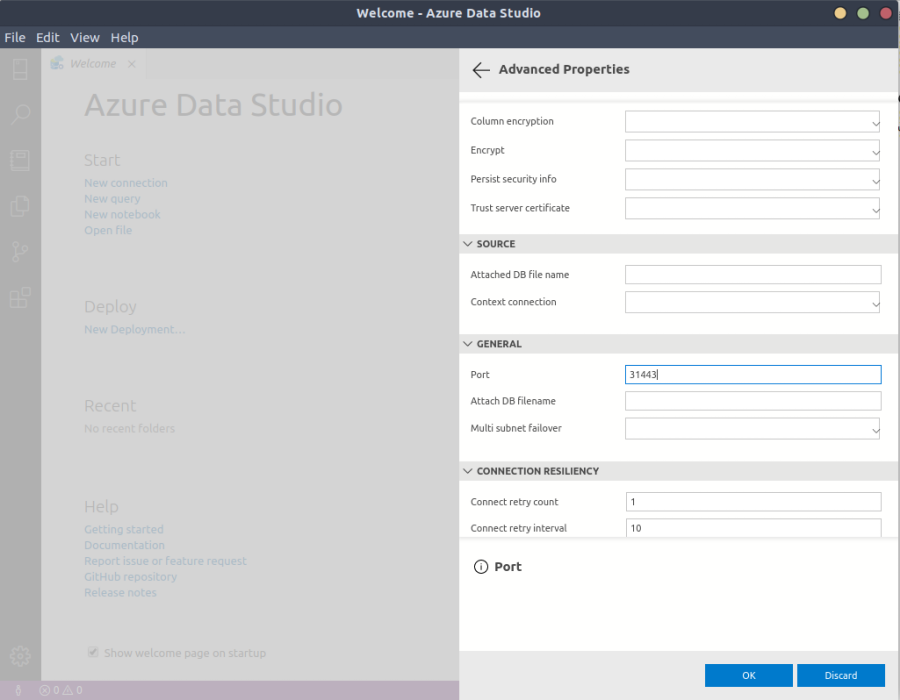Click the warnings count icon in the status bar
The image size is (900, 700).
pyautogui.click(x=68, y=690)
